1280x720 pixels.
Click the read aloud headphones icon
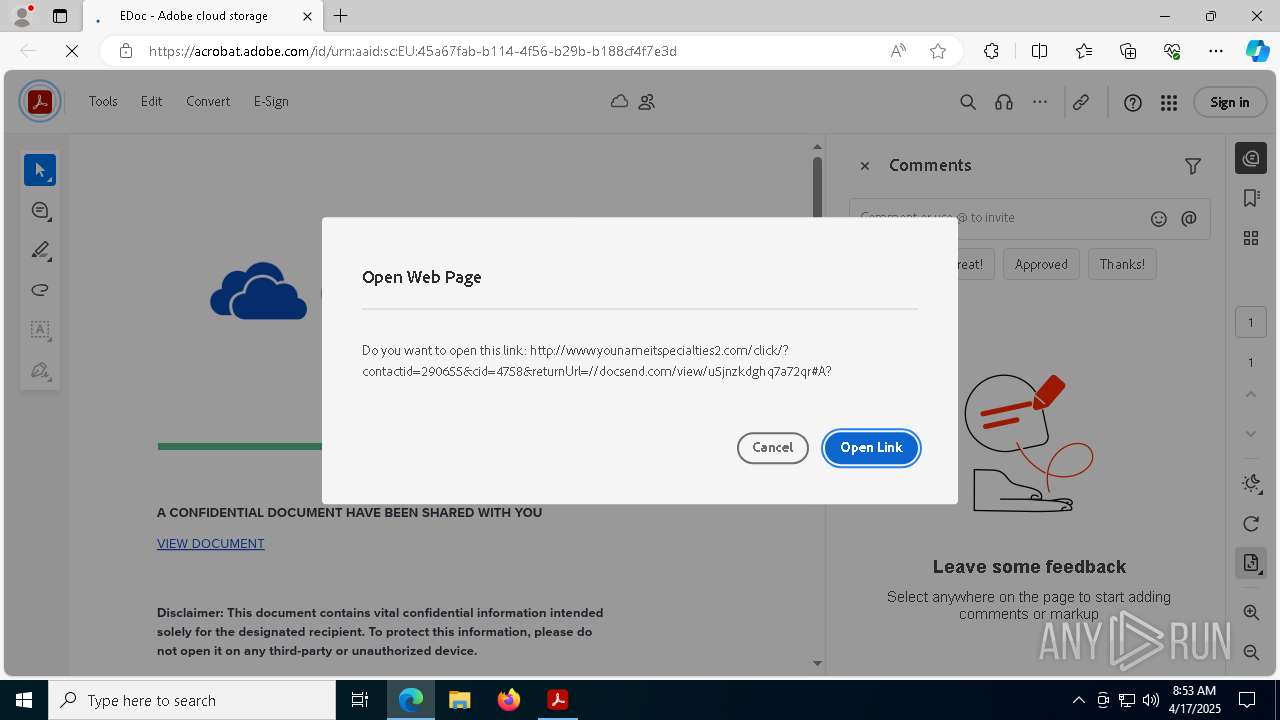[x=1004, y=102]
